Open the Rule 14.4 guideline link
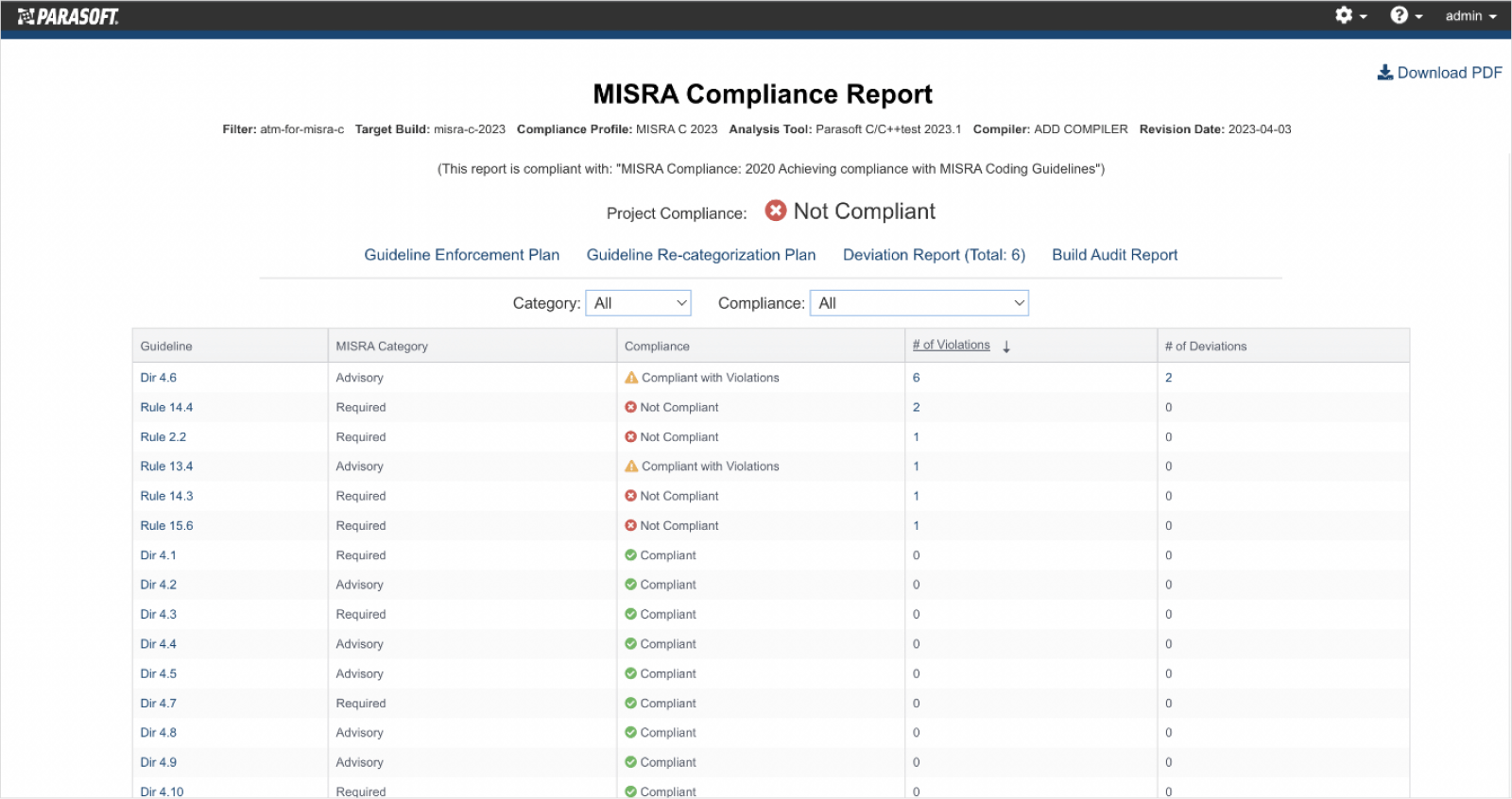 [166, 407]
